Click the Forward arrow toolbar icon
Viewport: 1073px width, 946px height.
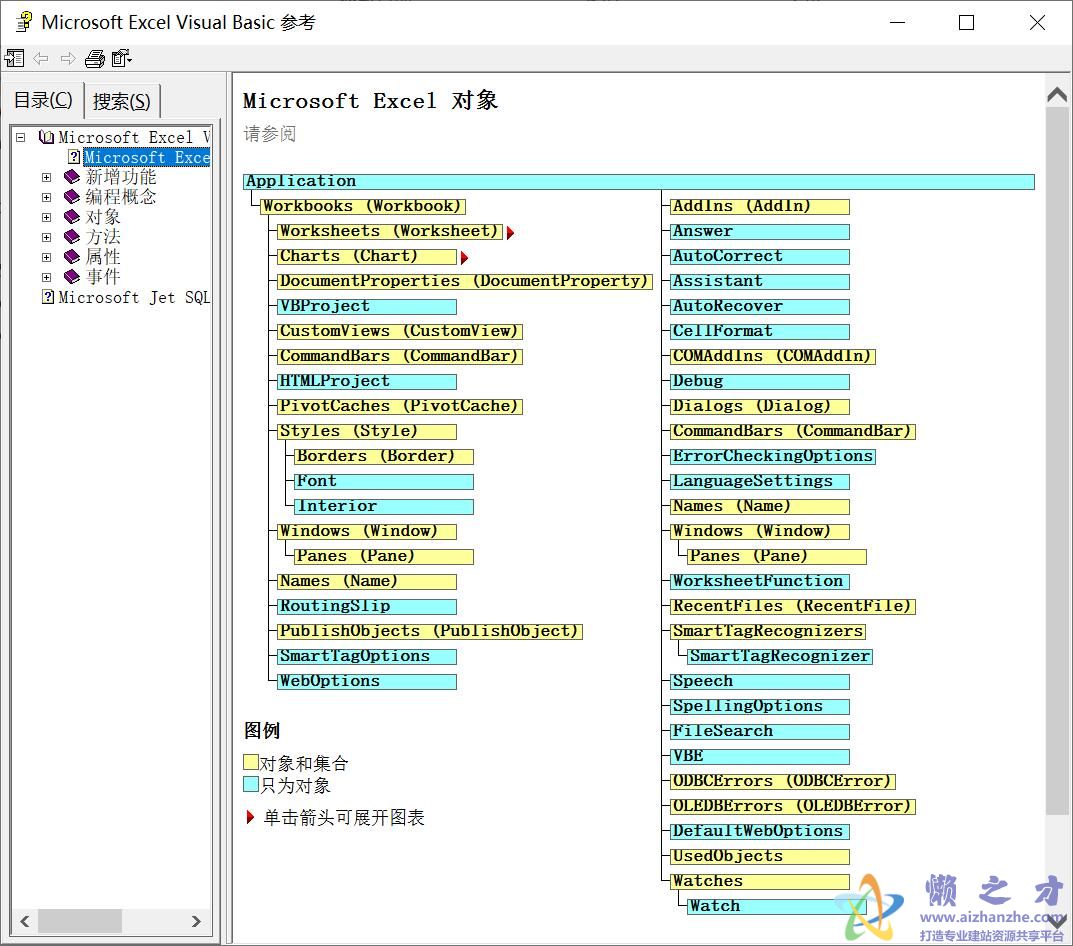(x=68, y=59)
